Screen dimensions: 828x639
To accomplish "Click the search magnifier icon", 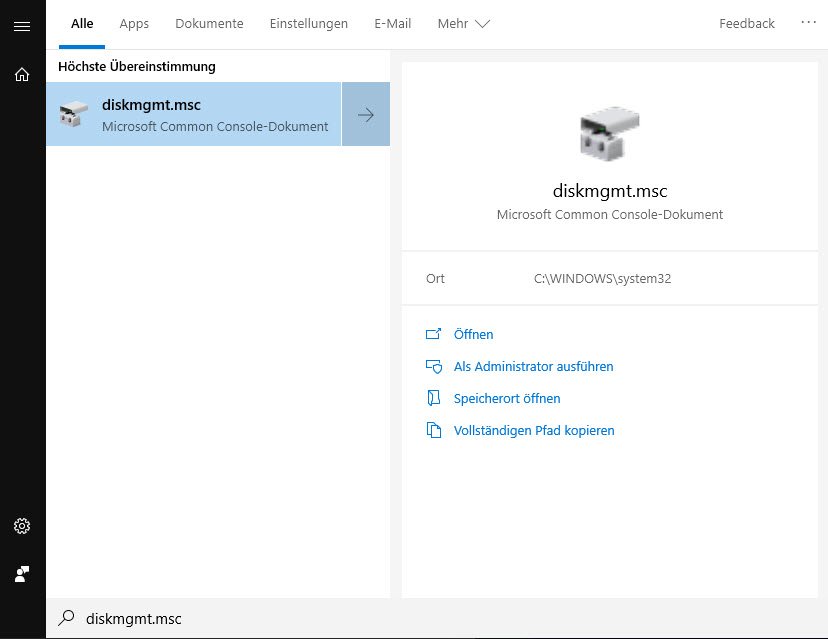I will 67,618.
